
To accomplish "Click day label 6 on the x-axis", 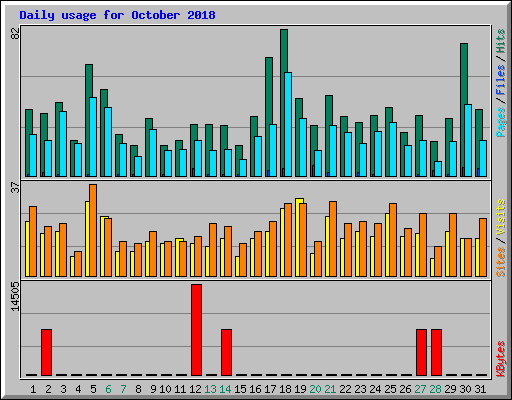I will coord(108,389).
